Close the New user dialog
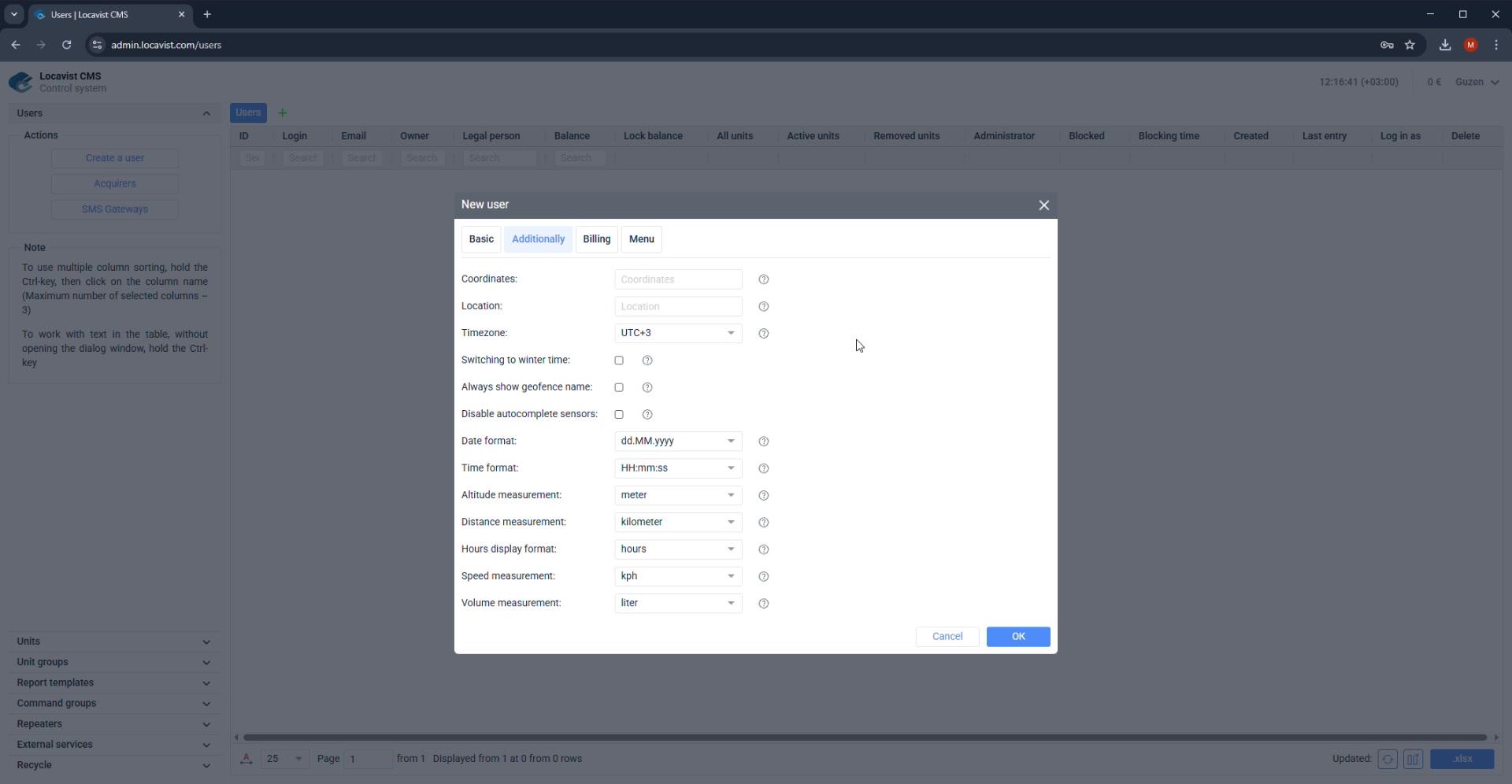 coord(1043,205)
